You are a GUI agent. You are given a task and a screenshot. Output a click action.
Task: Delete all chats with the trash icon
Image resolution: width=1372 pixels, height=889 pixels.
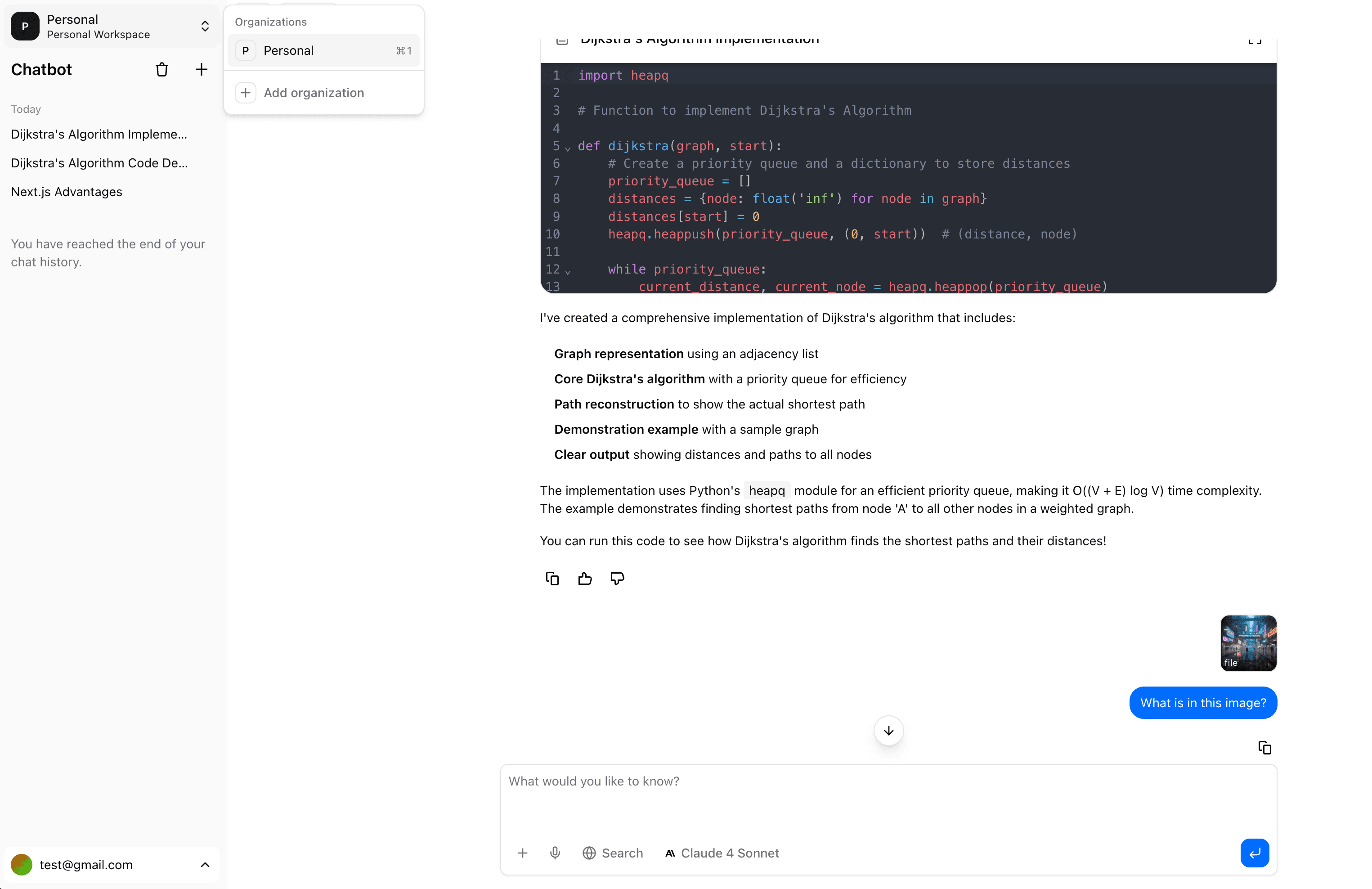click(162, 69)
